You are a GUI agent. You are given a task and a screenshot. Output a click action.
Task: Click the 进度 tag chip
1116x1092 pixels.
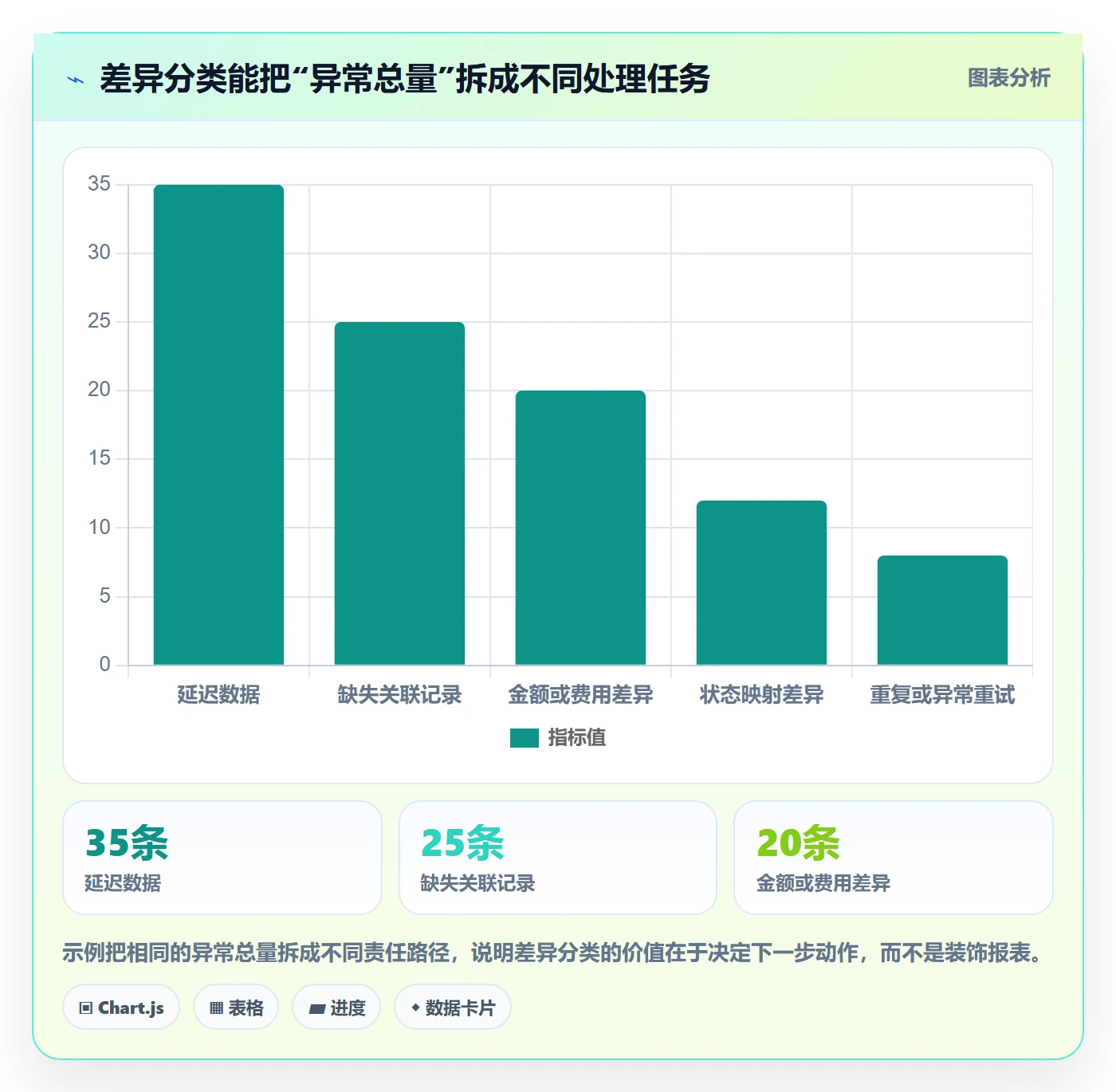pyautogui.click(x=336, y=1008)
